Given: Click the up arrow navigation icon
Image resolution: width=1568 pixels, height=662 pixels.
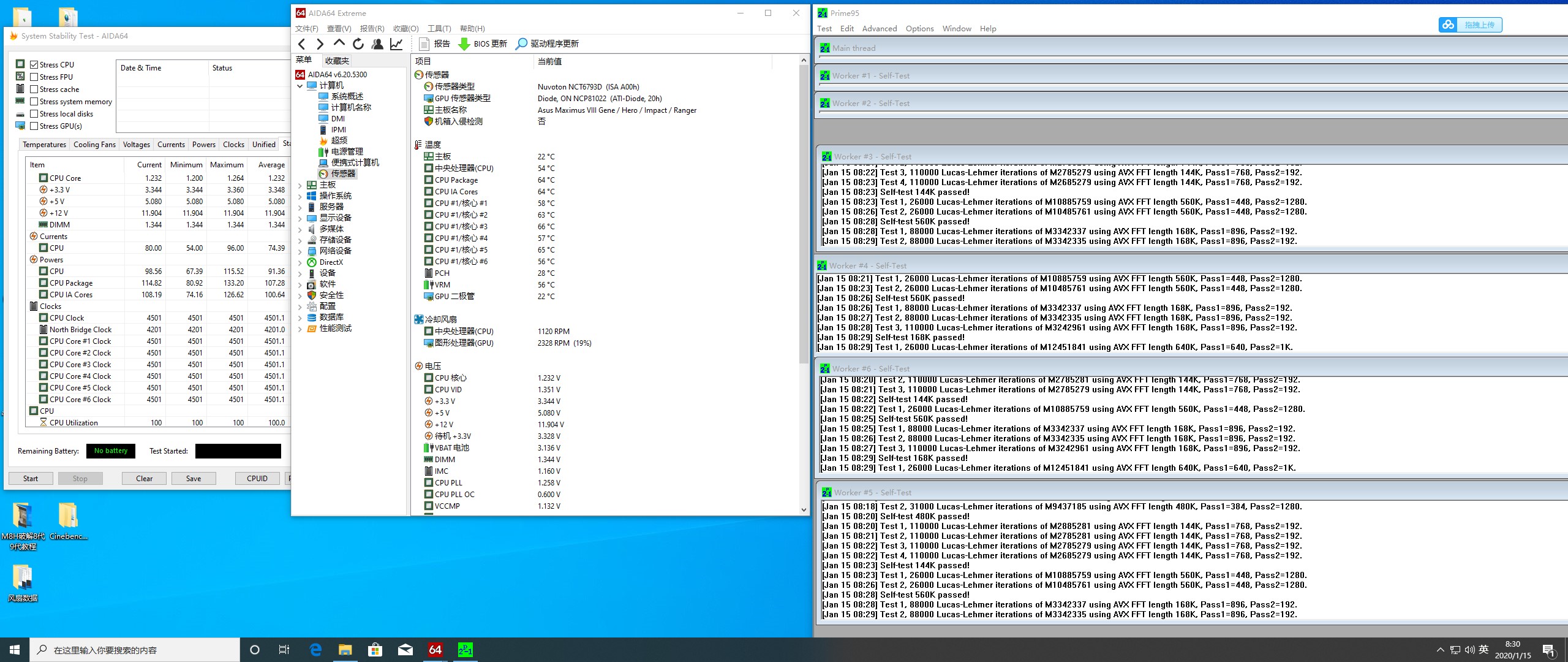Looking at the screenshot, I should pos(339,43).
